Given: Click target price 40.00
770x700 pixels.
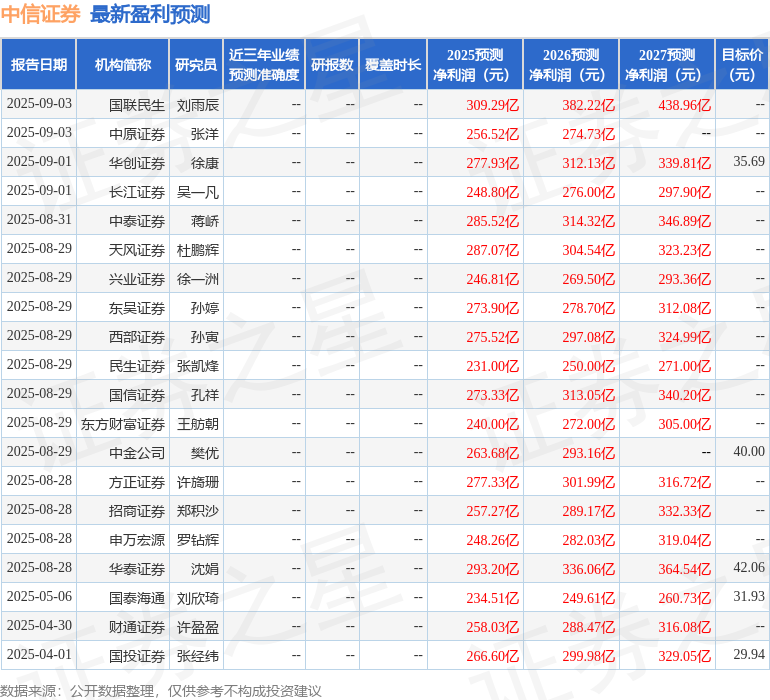Looking at the screenshot, I should tap(749, 451).
